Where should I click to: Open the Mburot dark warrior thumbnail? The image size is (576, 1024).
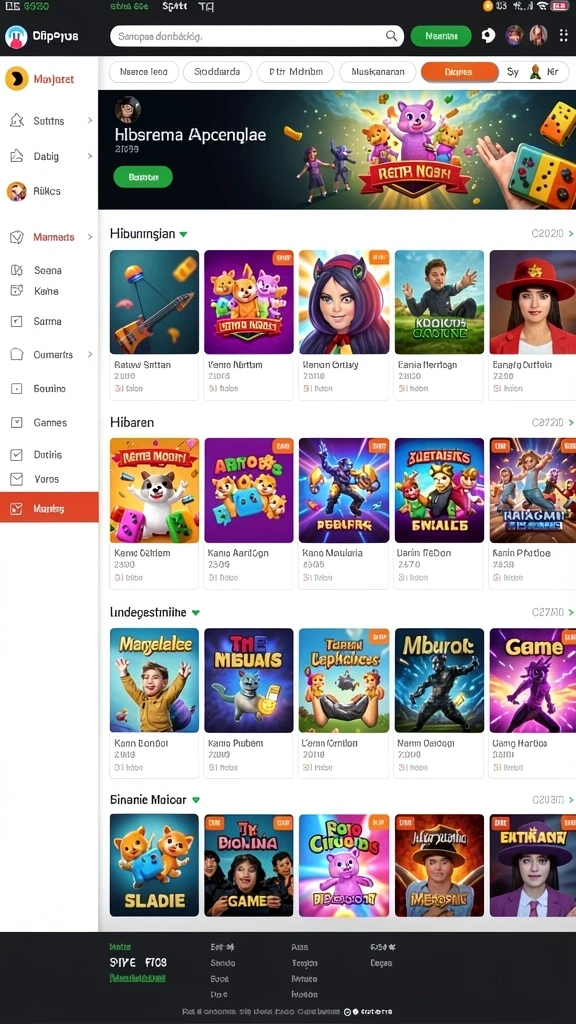(x=439, y=680)
